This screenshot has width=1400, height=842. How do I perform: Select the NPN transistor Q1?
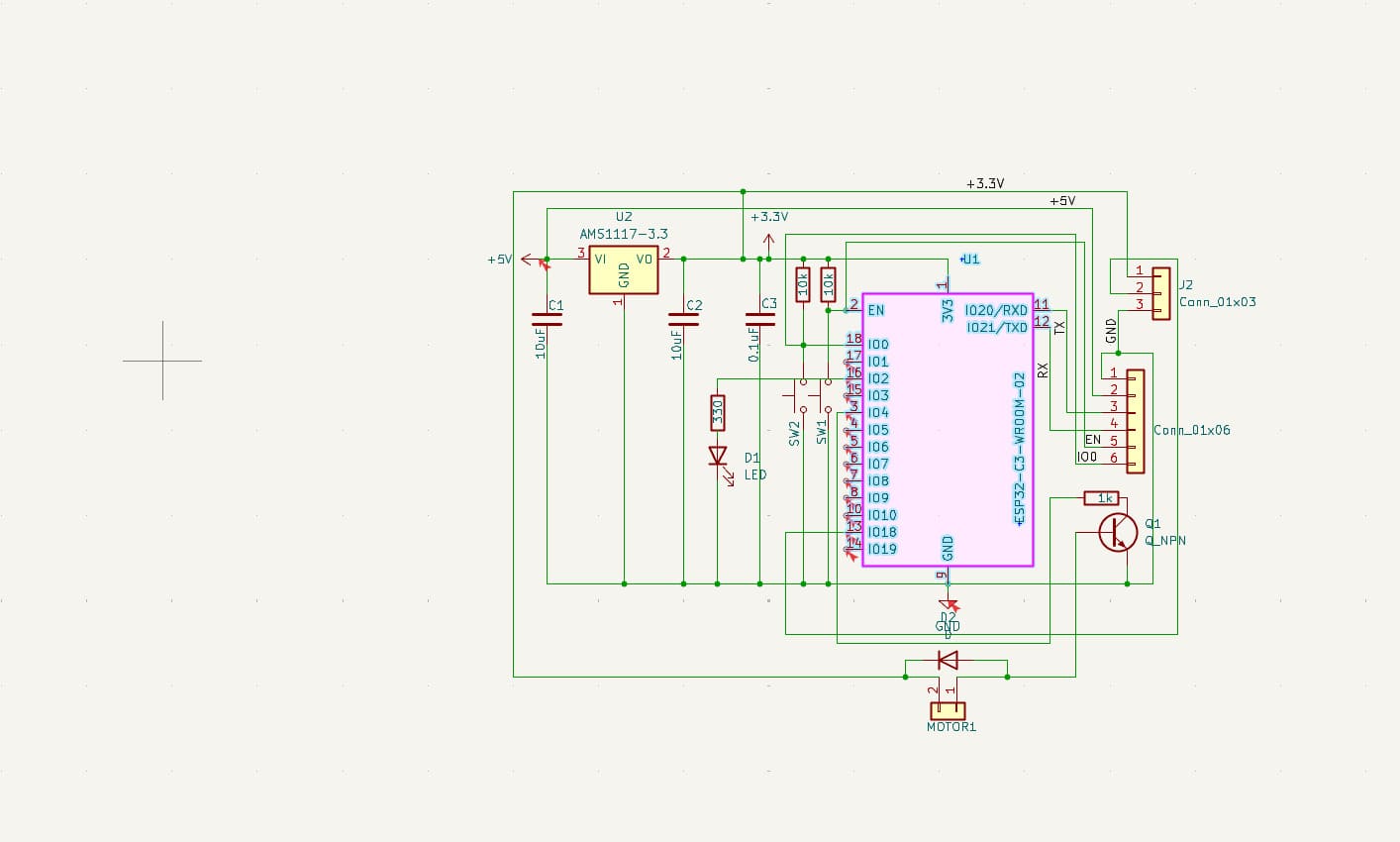[1116, 533]
